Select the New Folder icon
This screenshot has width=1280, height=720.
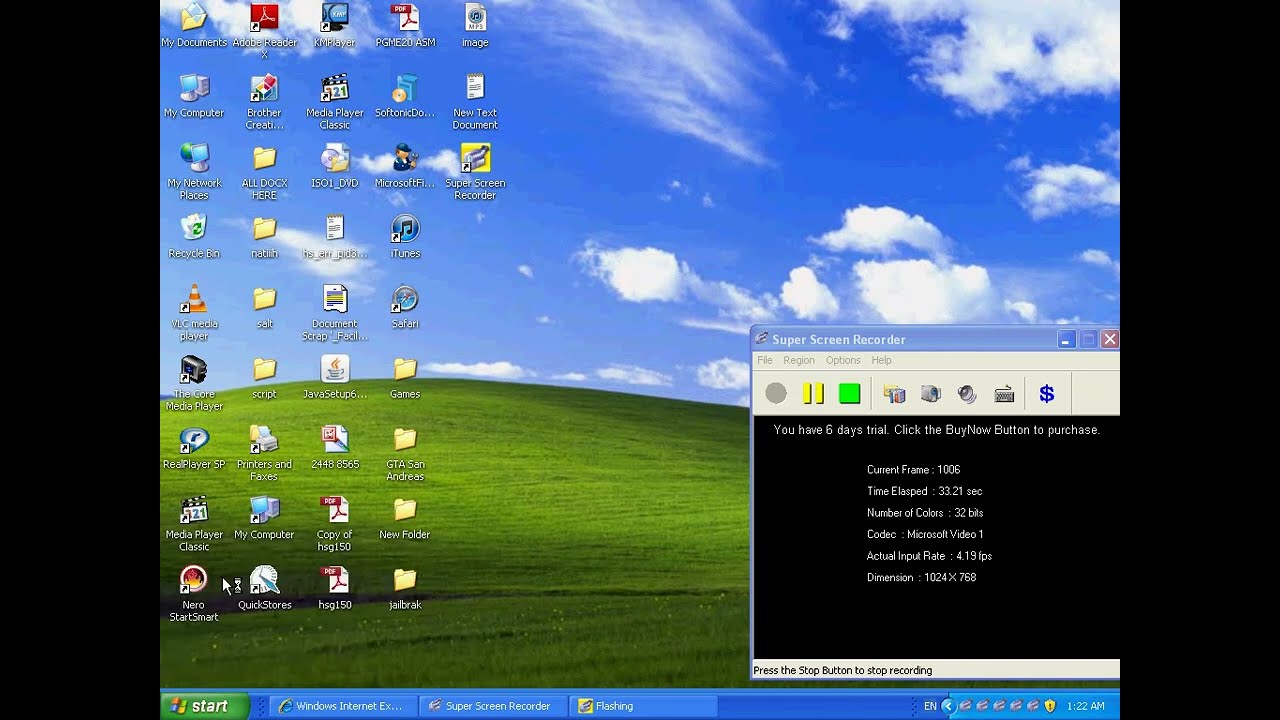(405, 517)
